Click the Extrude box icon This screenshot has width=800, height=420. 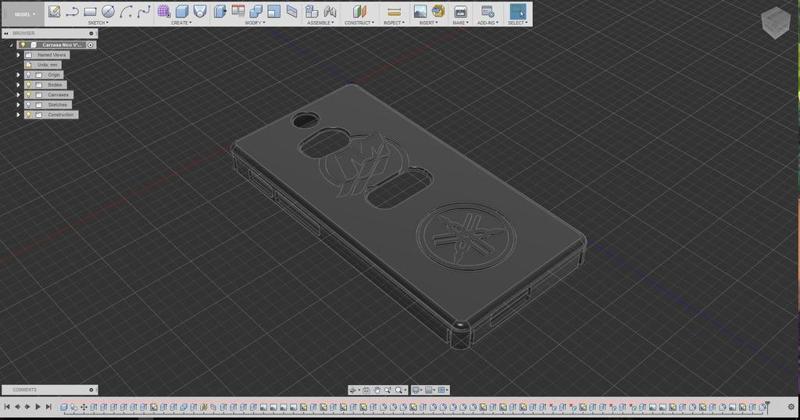[x=182, y=11]
